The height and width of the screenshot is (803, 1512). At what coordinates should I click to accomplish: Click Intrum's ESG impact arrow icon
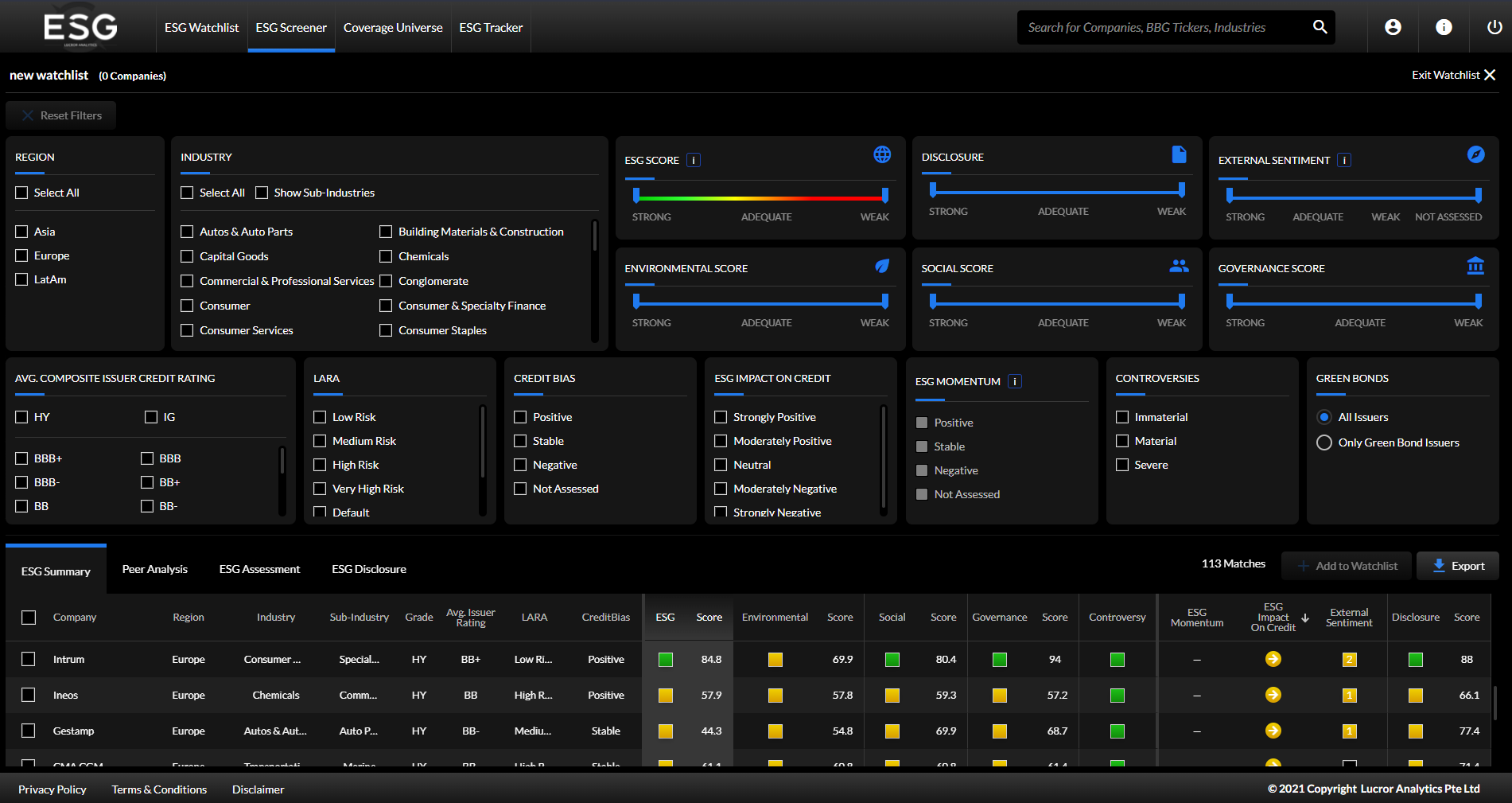click(x=1273, y=659)
